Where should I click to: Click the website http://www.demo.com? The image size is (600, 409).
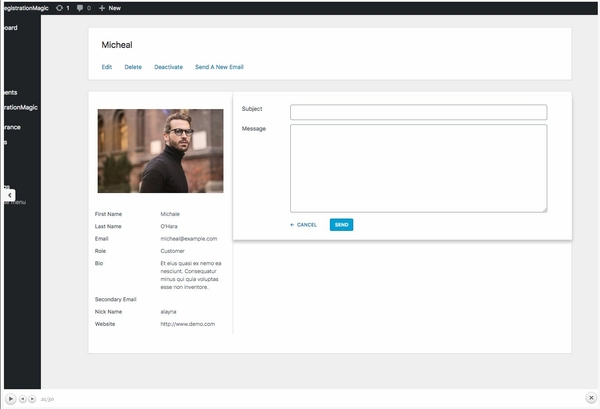(188, 324)
